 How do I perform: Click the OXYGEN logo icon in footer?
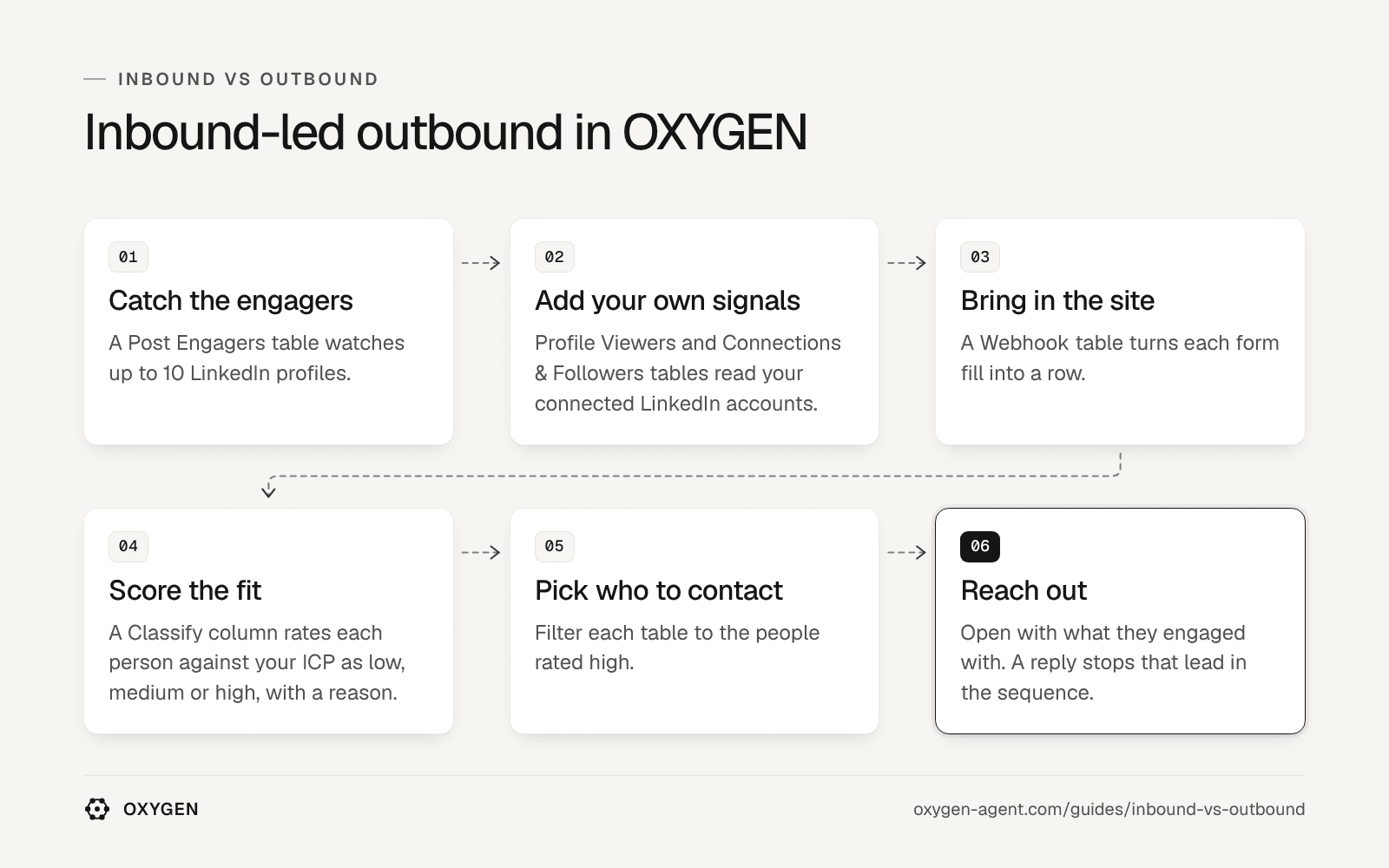coord(97,809)
